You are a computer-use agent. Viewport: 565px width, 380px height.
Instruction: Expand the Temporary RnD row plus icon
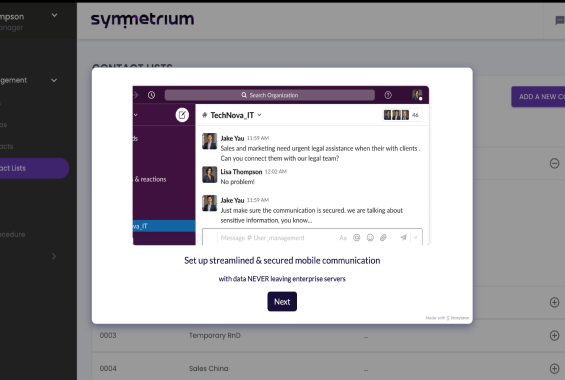(554, 335)
